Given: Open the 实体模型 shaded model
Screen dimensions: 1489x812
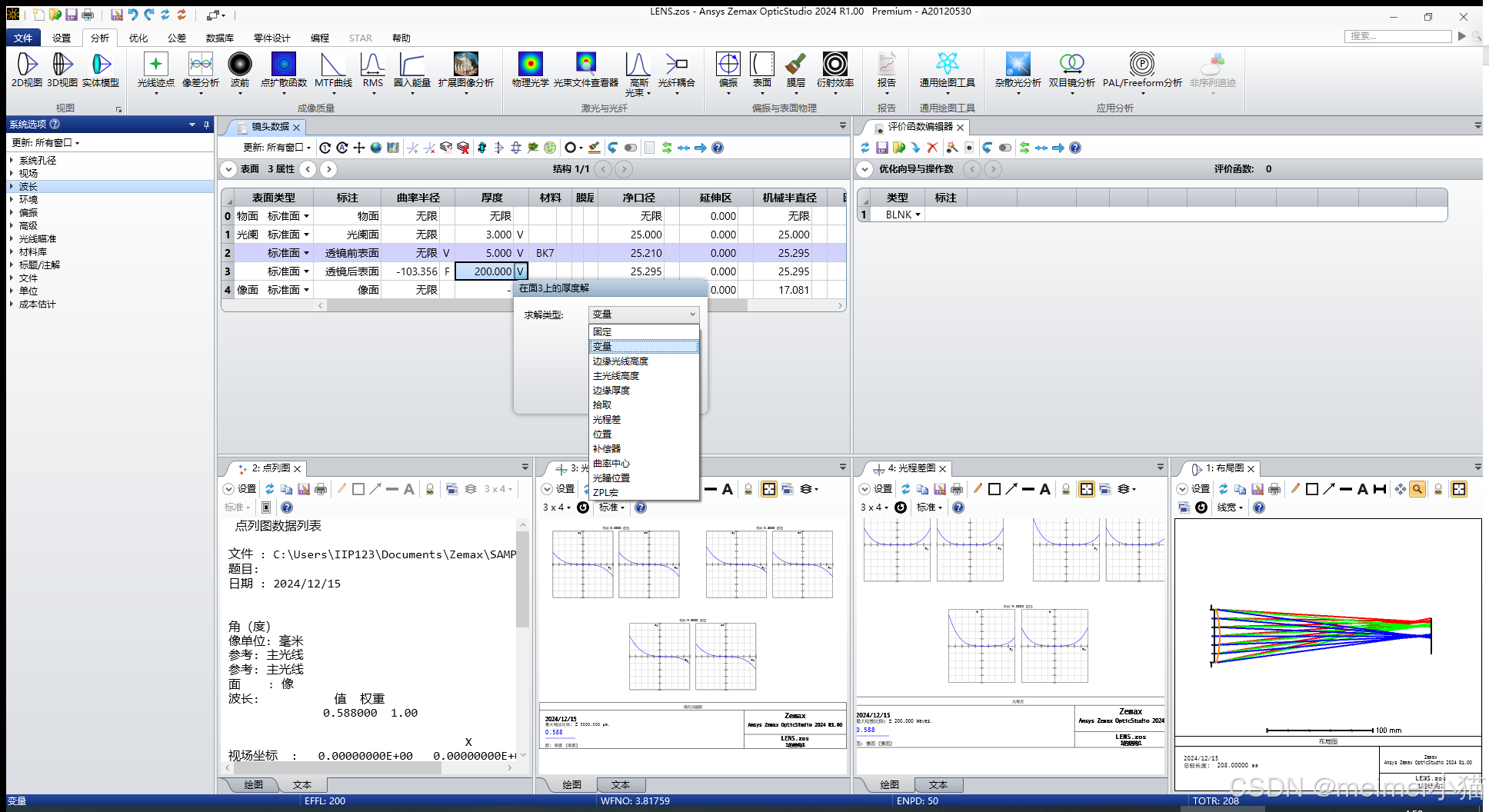Looking at the screenshot, I should pos(101,70).
